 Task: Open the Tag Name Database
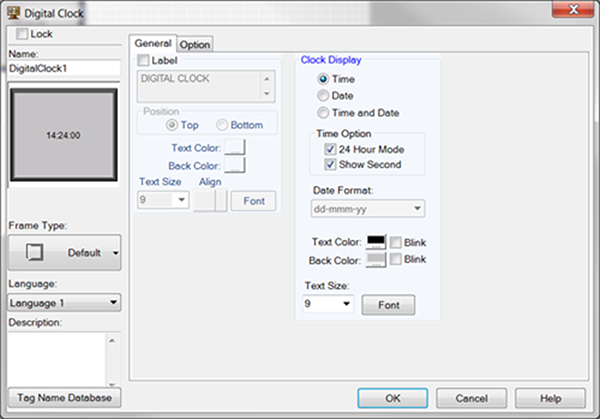(64, 398)
